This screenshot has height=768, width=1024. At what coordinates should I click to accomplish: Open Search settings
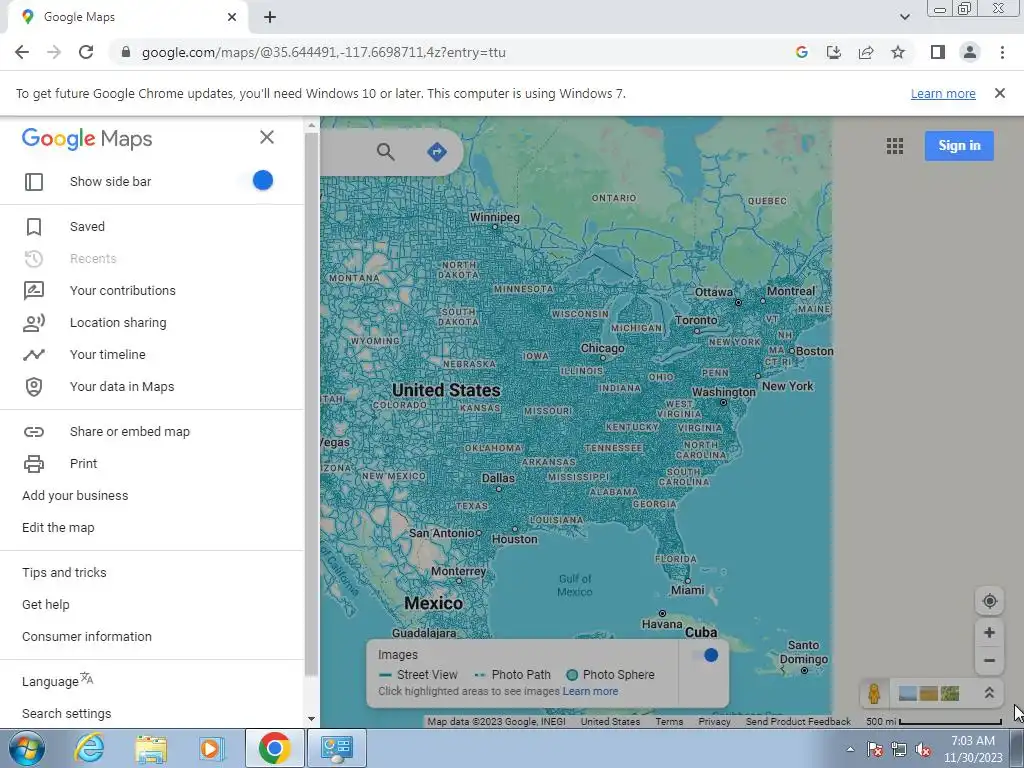(67, 714)
